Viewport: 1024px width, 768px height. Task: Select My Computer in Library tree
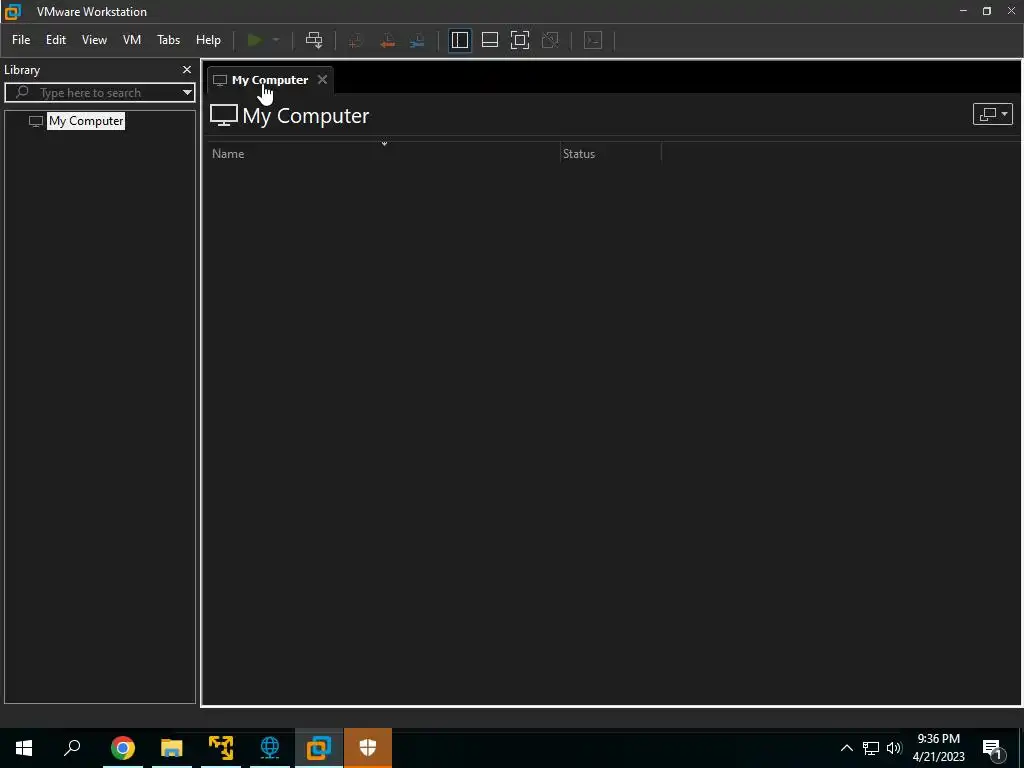point(86,121)
